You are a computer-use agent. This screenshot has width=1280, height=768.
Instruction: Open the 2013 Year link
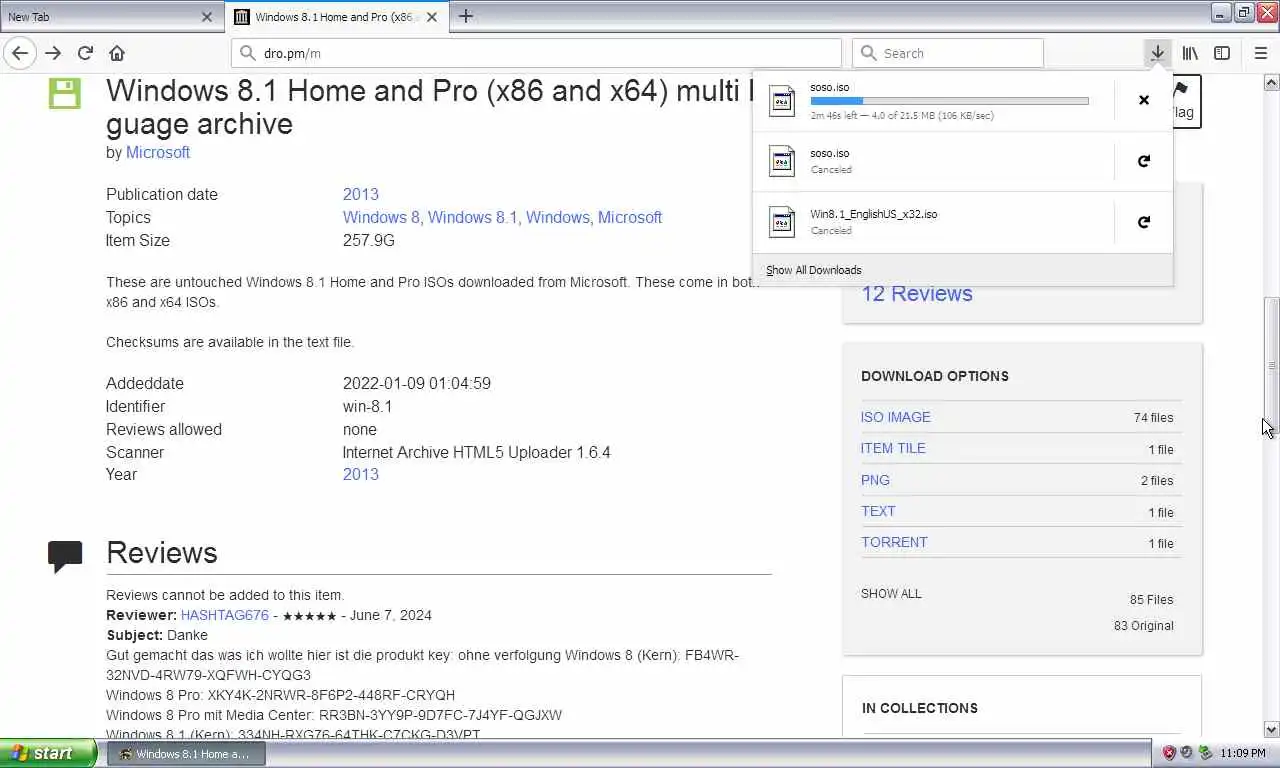[x=361, y=474]
